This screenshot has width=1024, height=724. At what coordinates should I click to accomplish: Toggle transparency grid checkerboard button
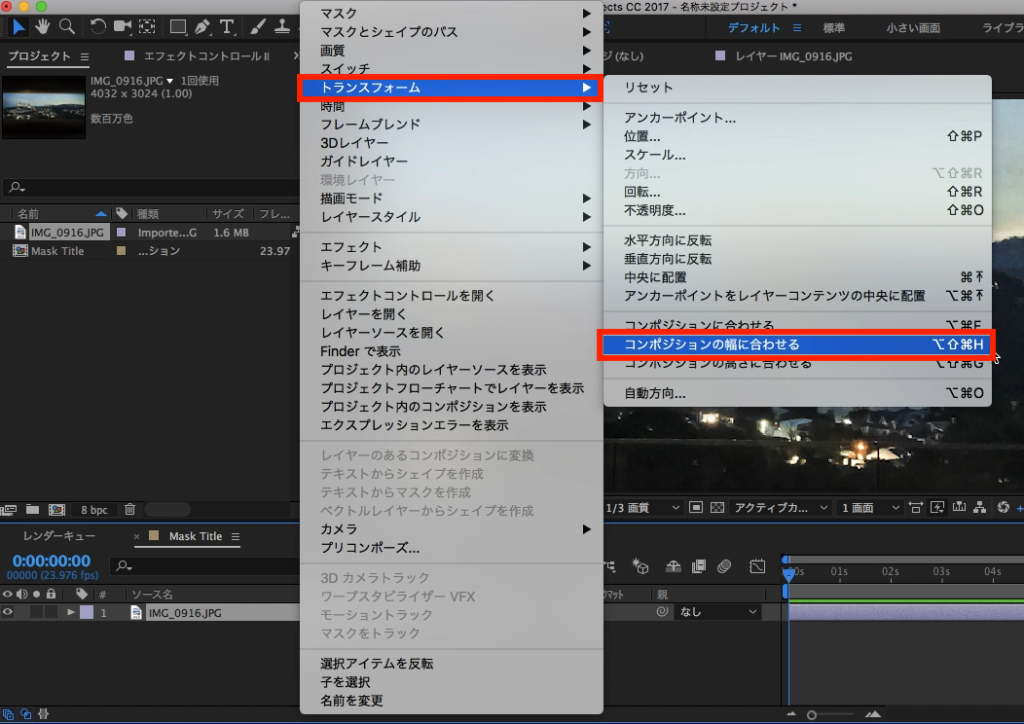pyautogui.click(x=717, y=508)
